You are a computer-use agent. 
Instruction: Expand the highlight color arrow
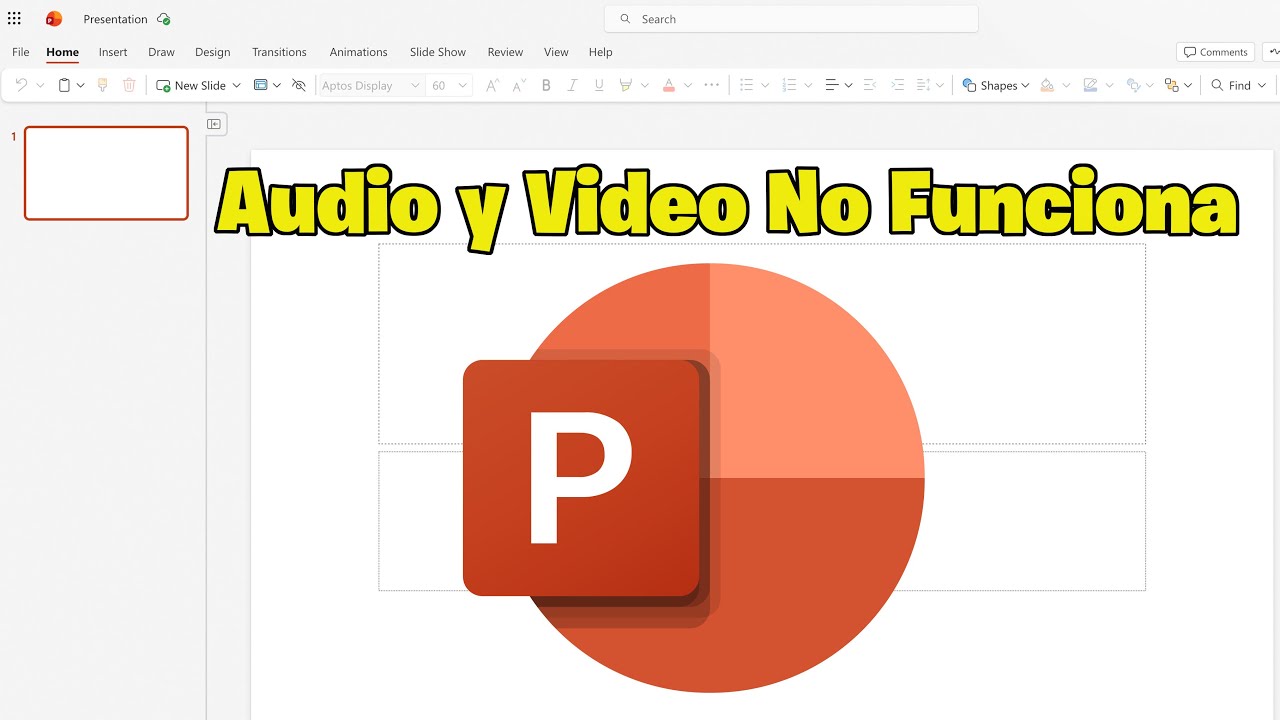coord(645,85)
